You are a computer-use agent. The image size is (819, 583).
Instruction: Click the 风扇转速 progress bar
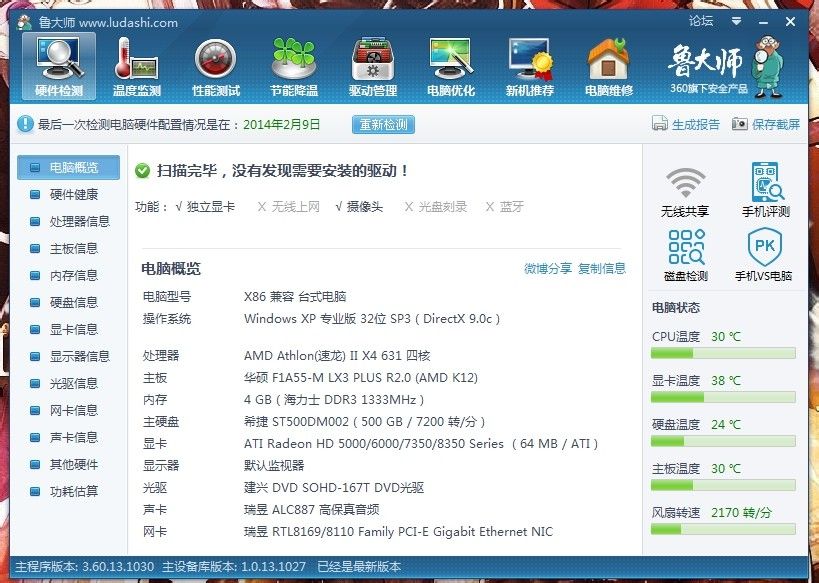point(723,529)
